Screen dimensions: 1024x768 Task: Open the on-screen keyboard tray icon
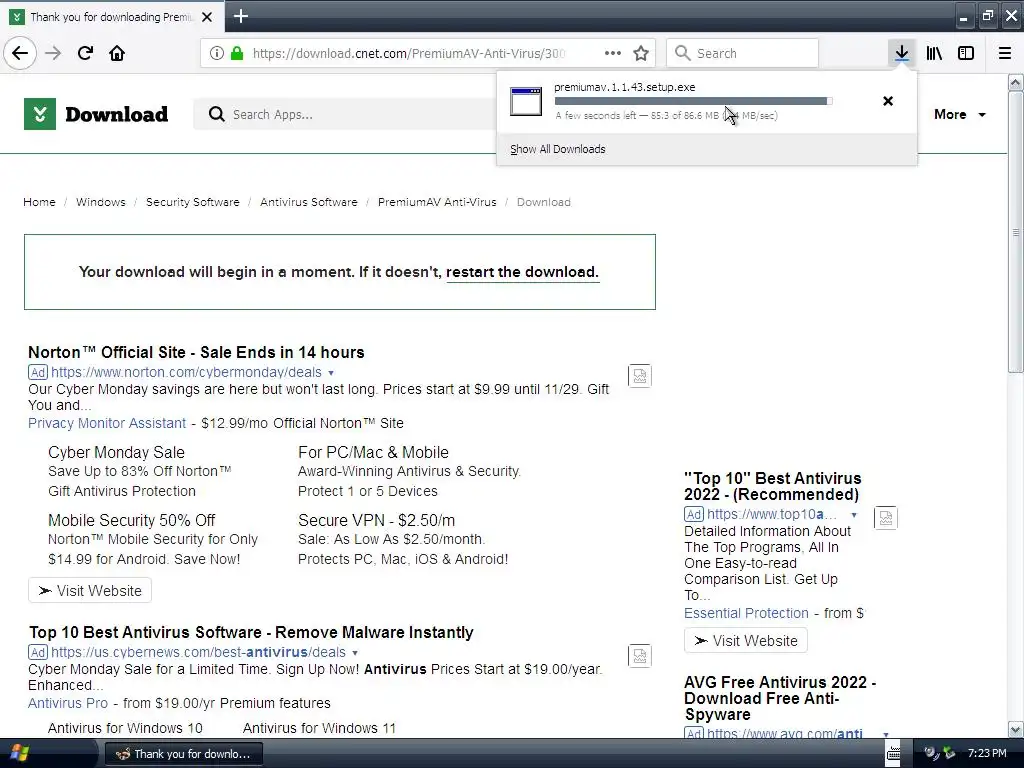click(x=893, y=753)
